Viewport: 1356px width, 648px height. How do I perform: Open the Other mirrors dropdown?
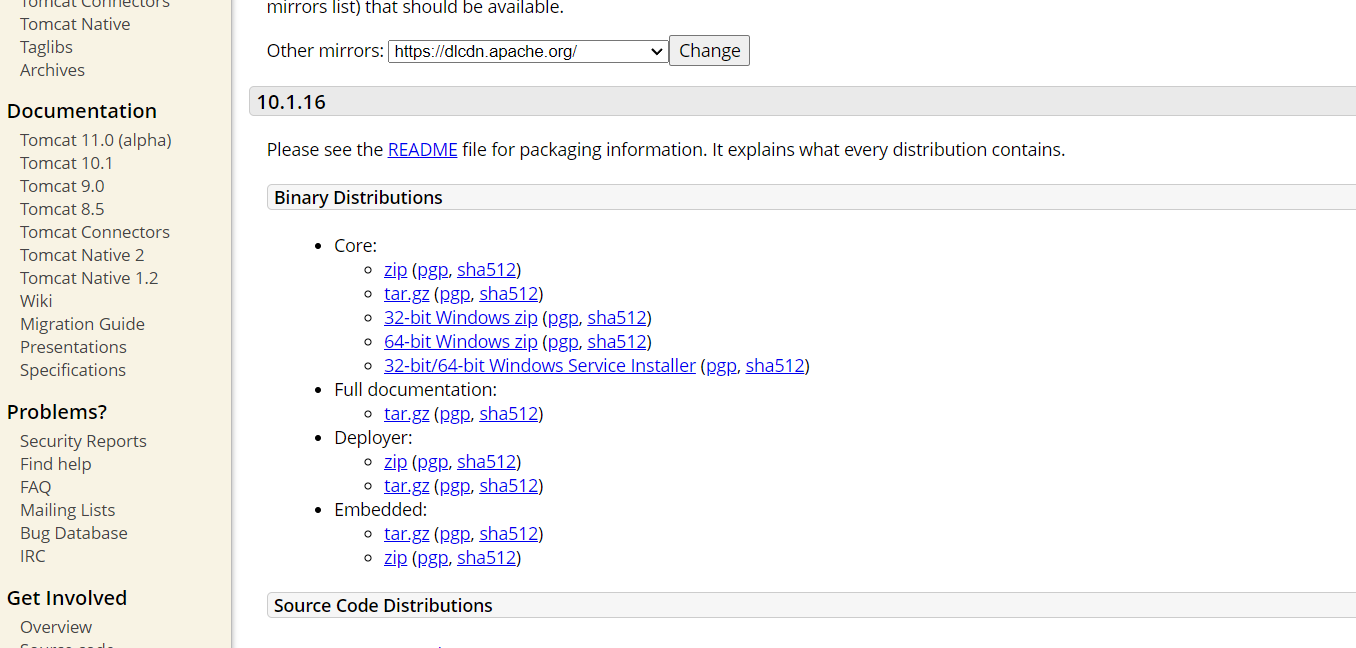tap(528, 51)
